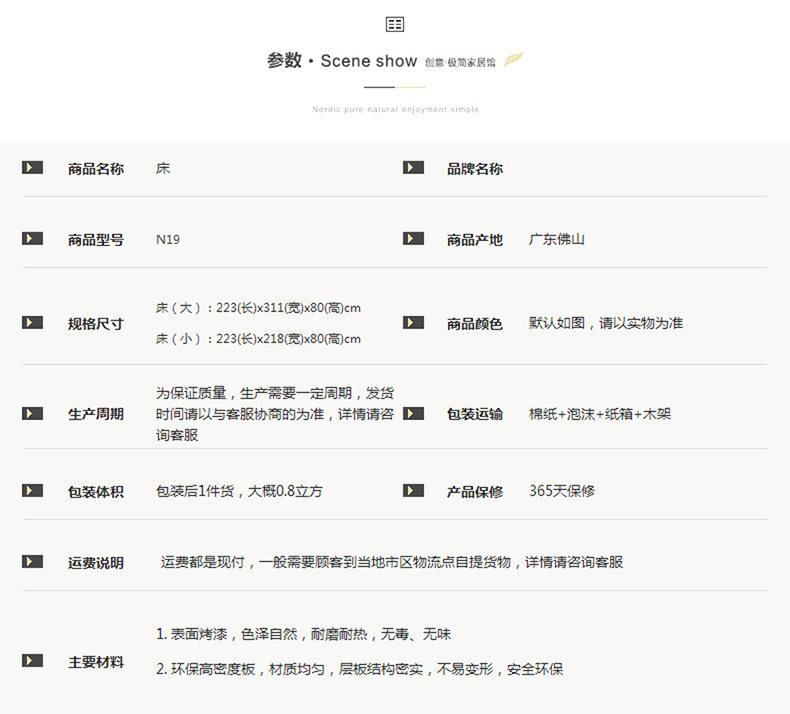Click the large bed size 223x311x80cm line
Viewport: 790px width, 714px height.
click(258, 308)
